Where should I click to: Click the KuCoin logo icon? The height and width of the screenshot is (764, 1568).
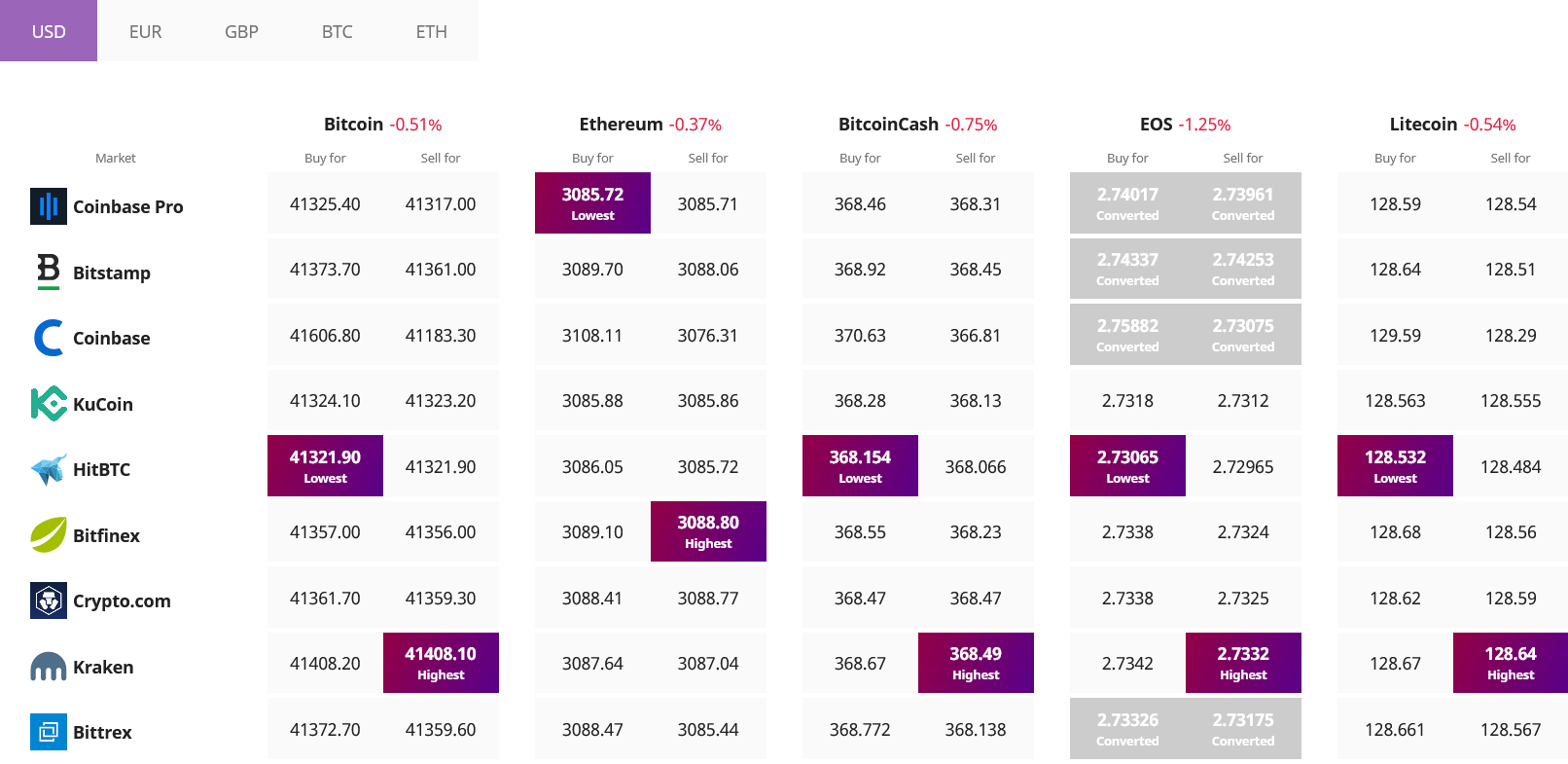[x=49, y=403]
